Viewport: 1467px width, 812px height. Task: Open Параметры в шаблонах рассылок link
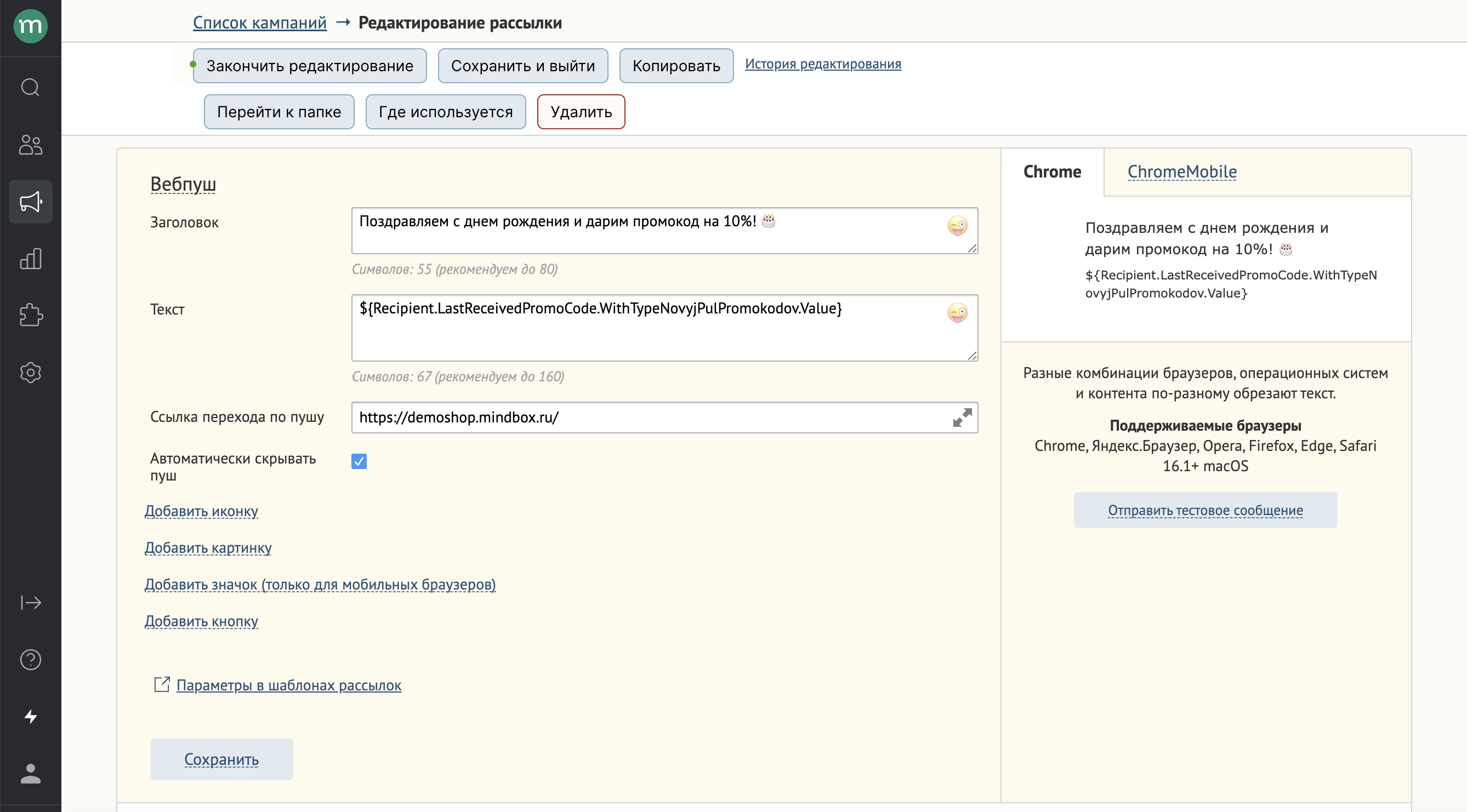pos(289,685)
